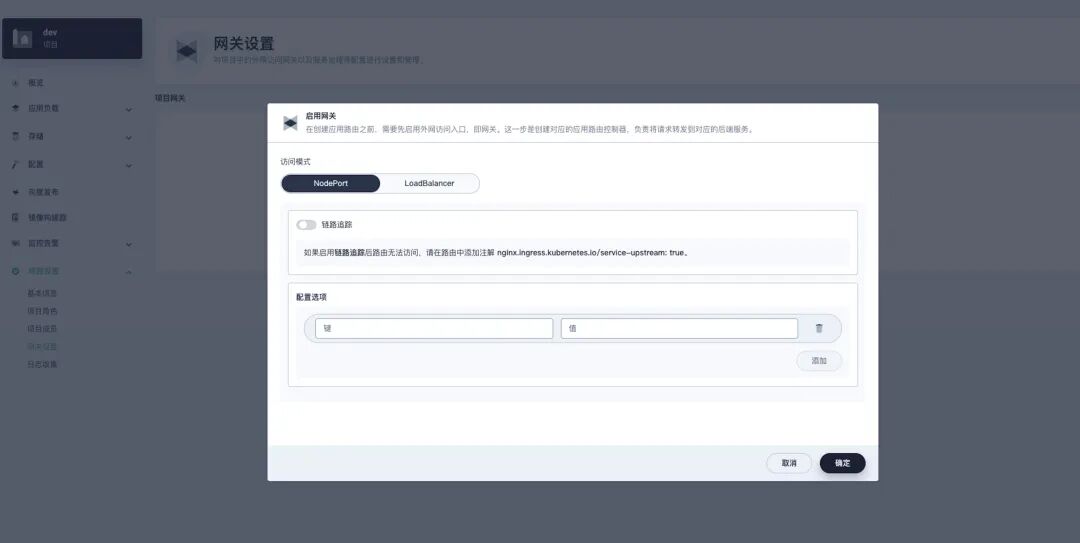The image size is (1080, 543).
Task: Open 项目角色 under 项目设置
Action: point(42,311)
